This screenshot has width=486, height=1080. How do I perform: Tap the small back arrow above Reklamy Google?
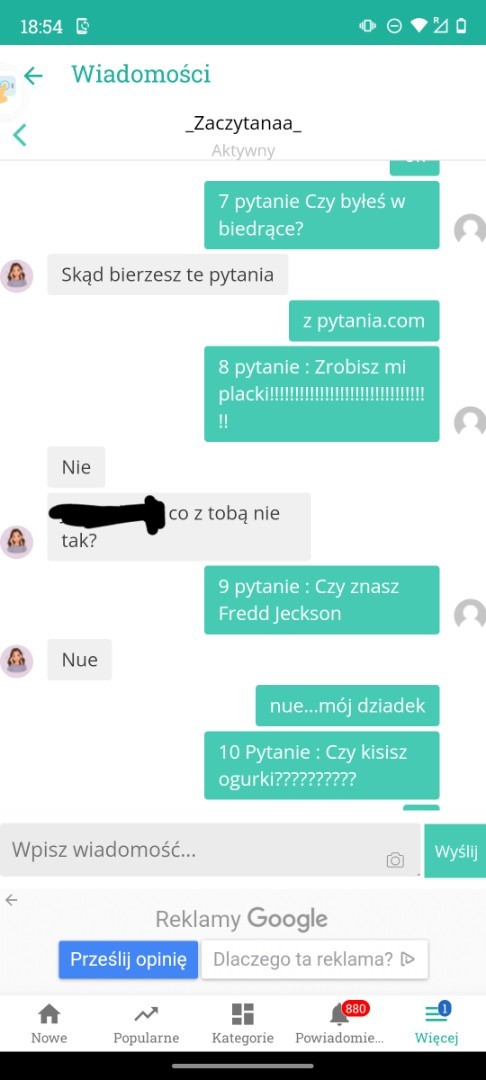(12, 900)
